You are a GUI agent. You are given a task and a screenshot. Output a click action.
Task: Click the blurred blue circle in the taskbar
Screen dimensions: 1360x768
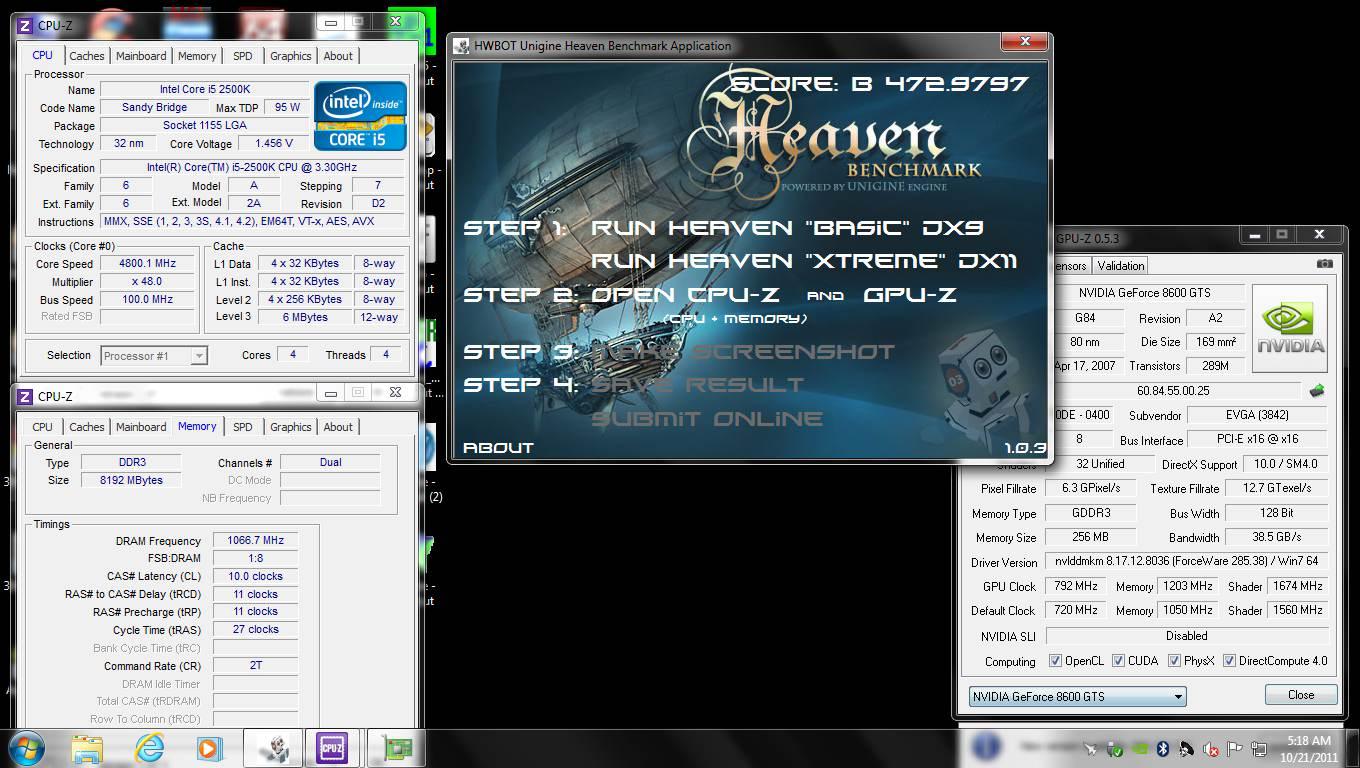click(x=985, y=747)
